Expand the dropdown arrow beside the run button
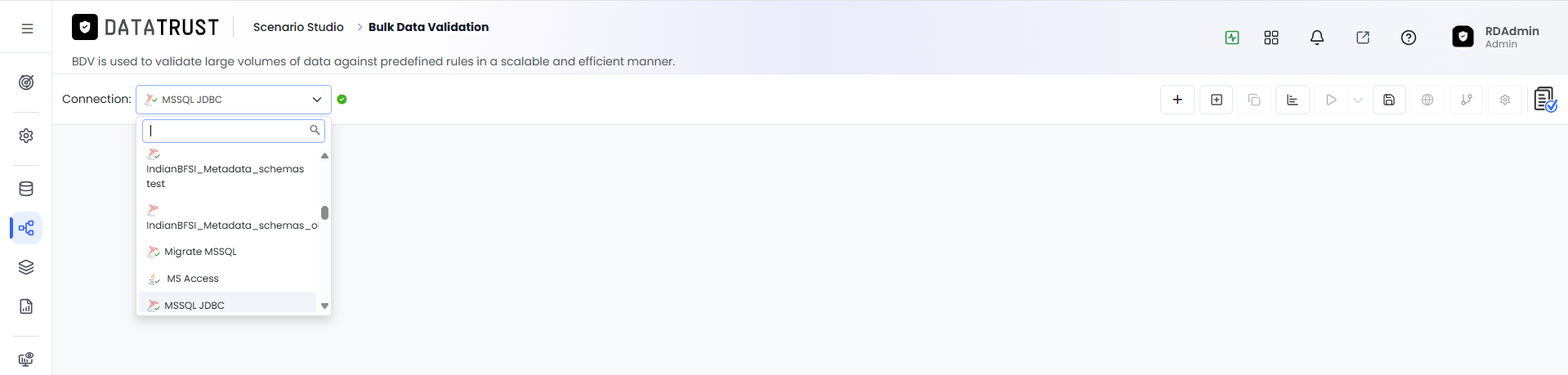1568x375 pixels. coord(1358,100)
